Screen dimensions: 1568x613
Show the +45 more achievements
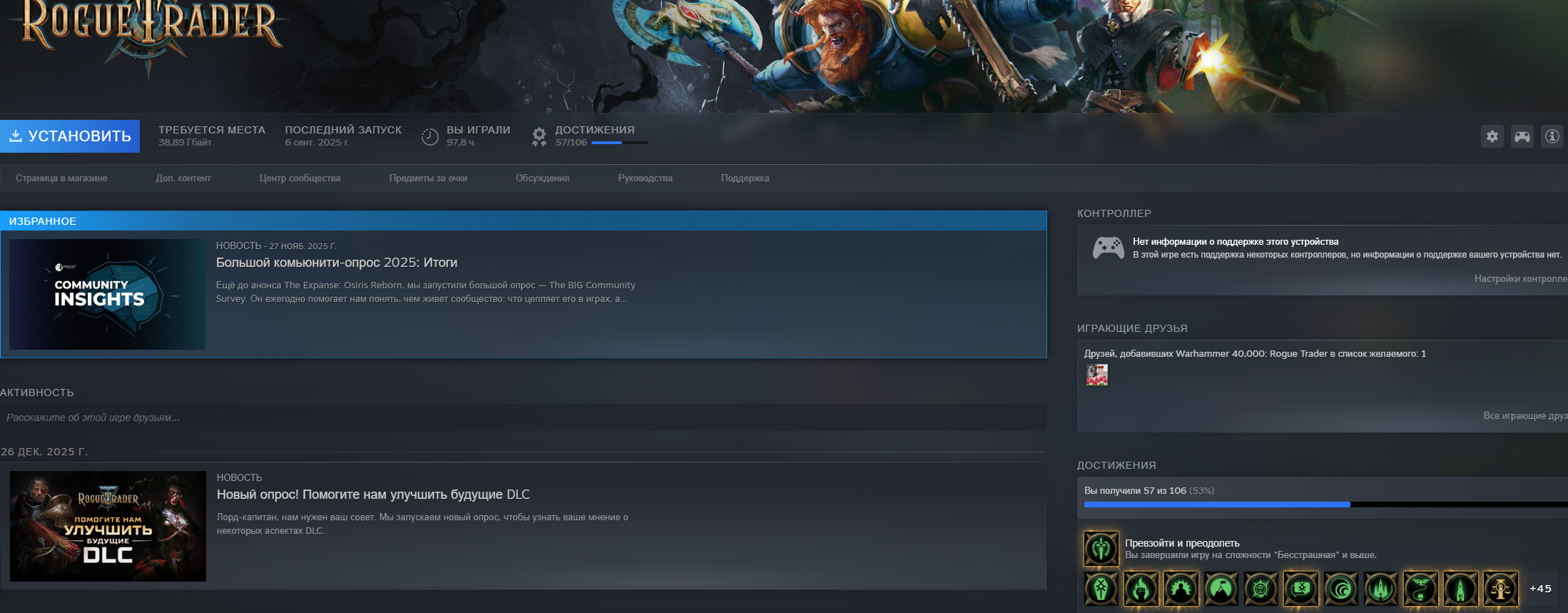(1540, 589)
